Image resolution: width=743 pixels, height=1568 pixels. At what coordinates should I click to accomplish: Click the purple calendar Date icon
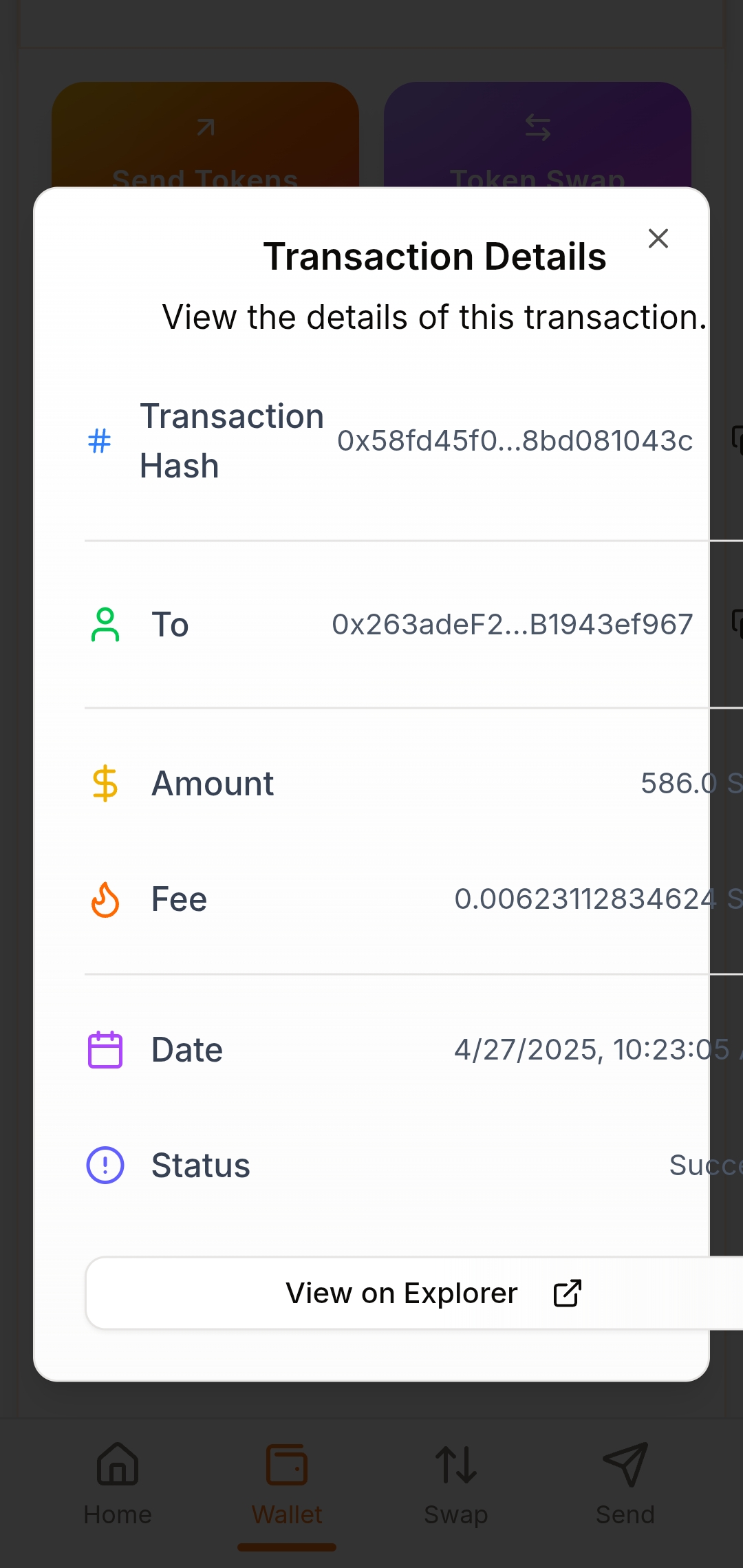(105, 1050)
